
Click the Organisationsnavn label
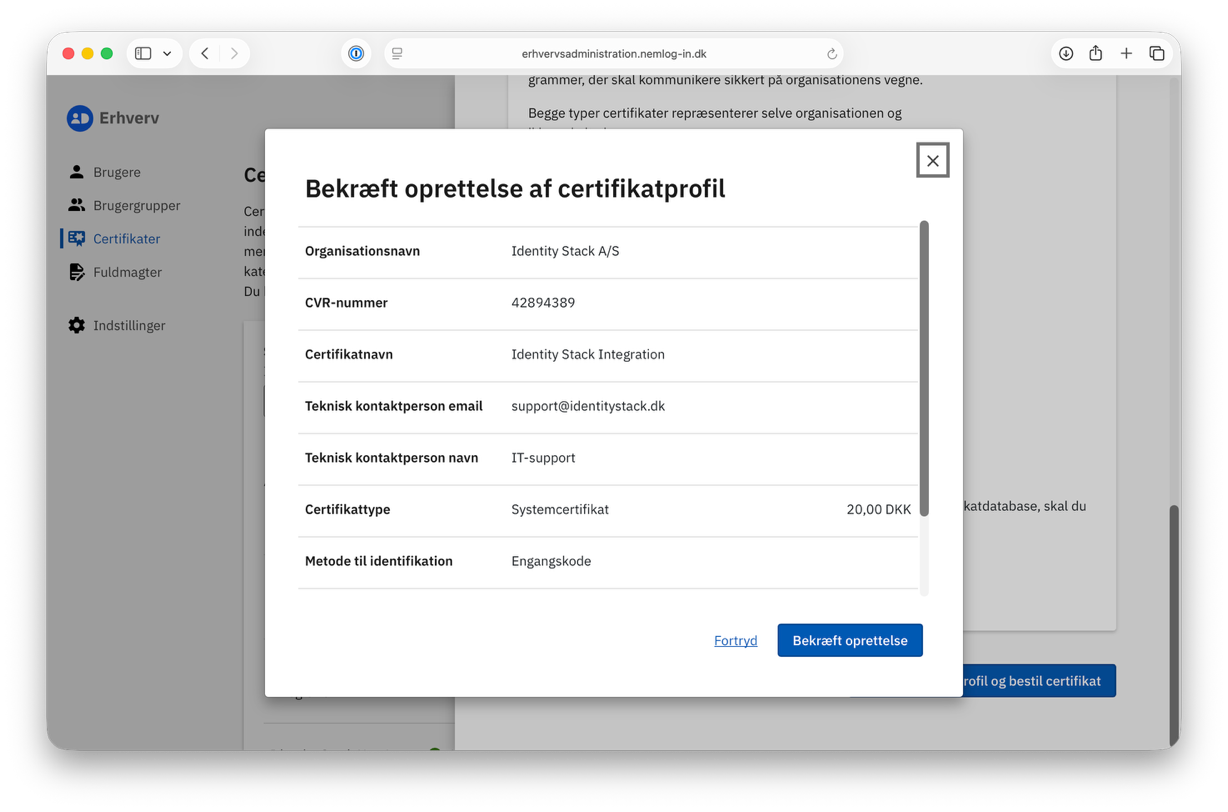point(362,251)
